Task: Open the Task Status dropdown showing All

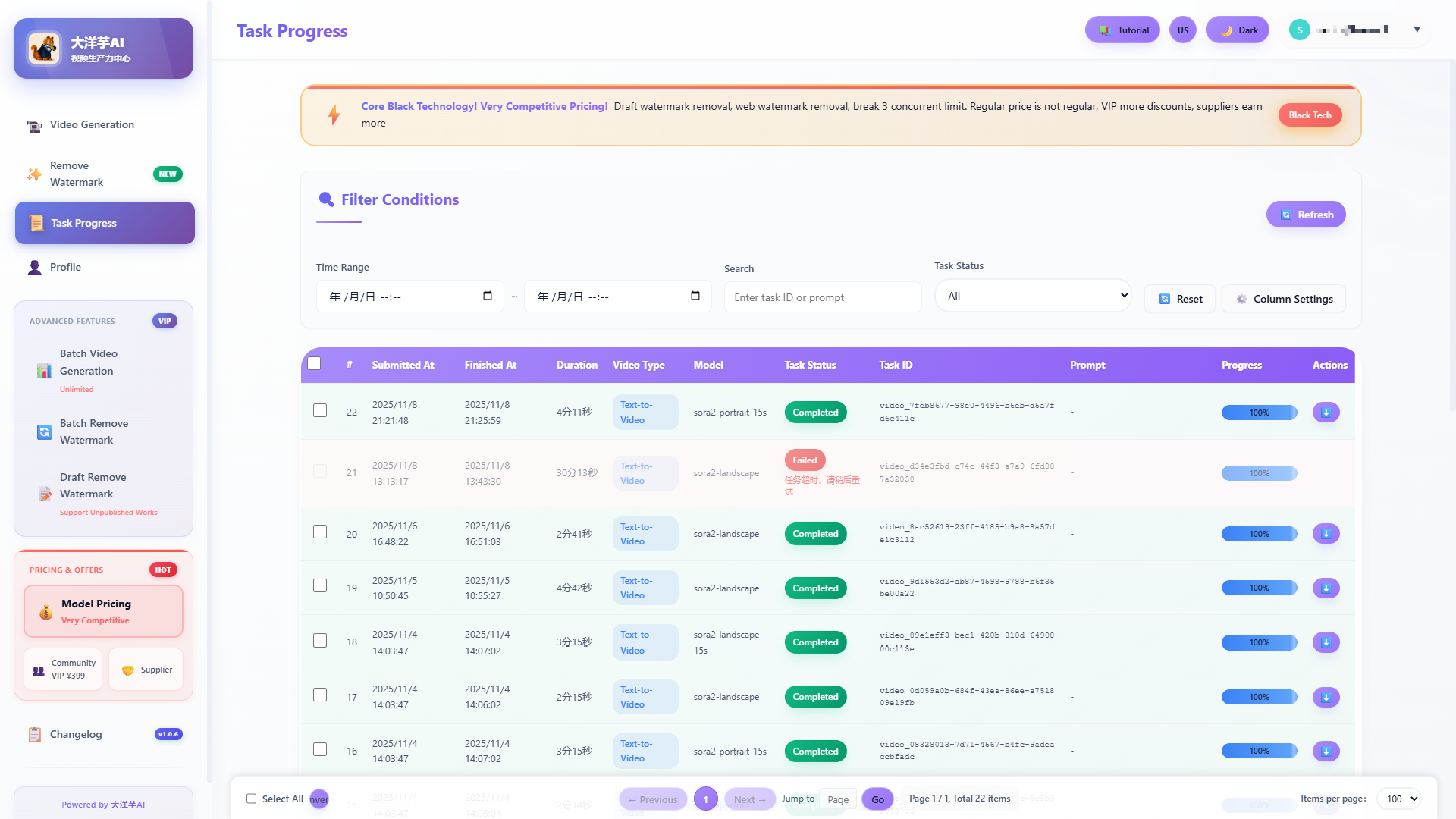Action: (1033, 296)
